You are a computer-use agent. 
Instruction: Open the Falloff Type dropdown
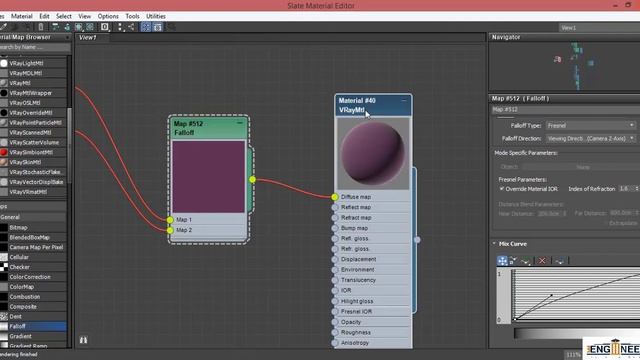pyautogui.click(x=591, y=125)
